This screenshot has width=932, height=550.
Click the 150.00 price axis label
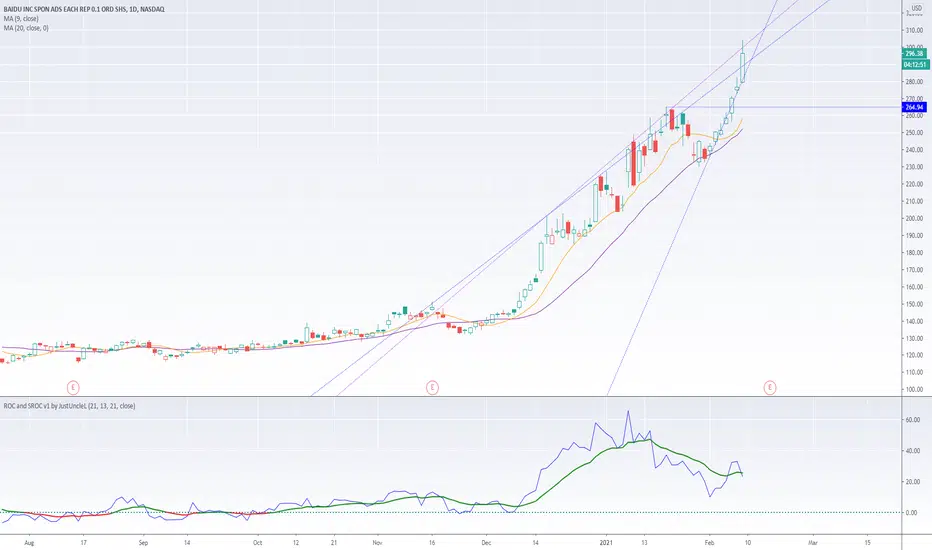tap(914, 304)
